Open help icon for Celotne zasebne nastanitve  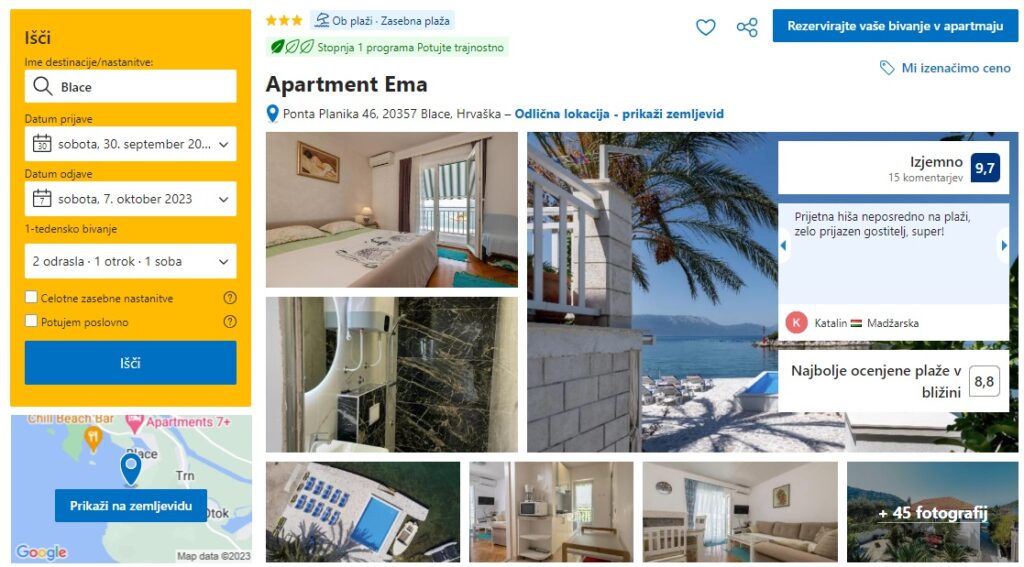pos(230,298)
